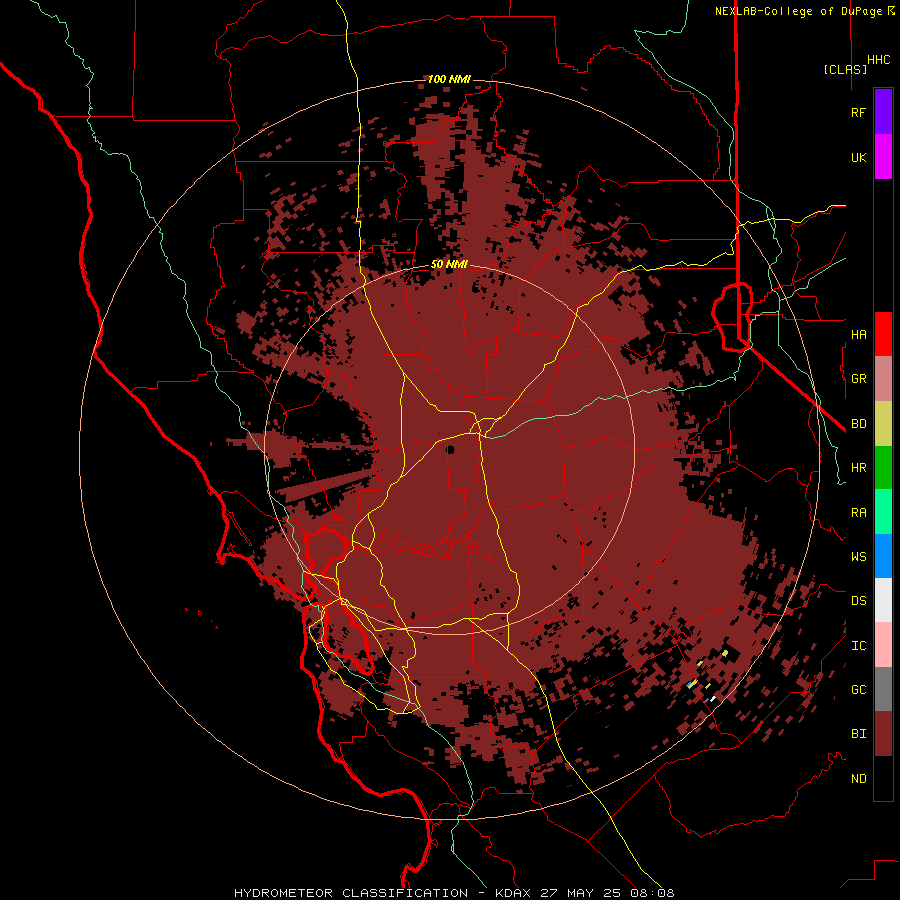
Task: Click the "[CLAS]" units label
Action: [845, 70]
